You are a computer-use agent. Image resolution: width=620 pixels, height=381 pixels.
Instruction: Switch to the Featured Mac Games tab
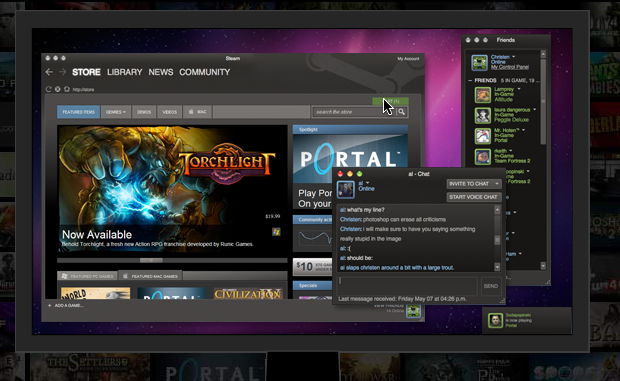(151, 276)
